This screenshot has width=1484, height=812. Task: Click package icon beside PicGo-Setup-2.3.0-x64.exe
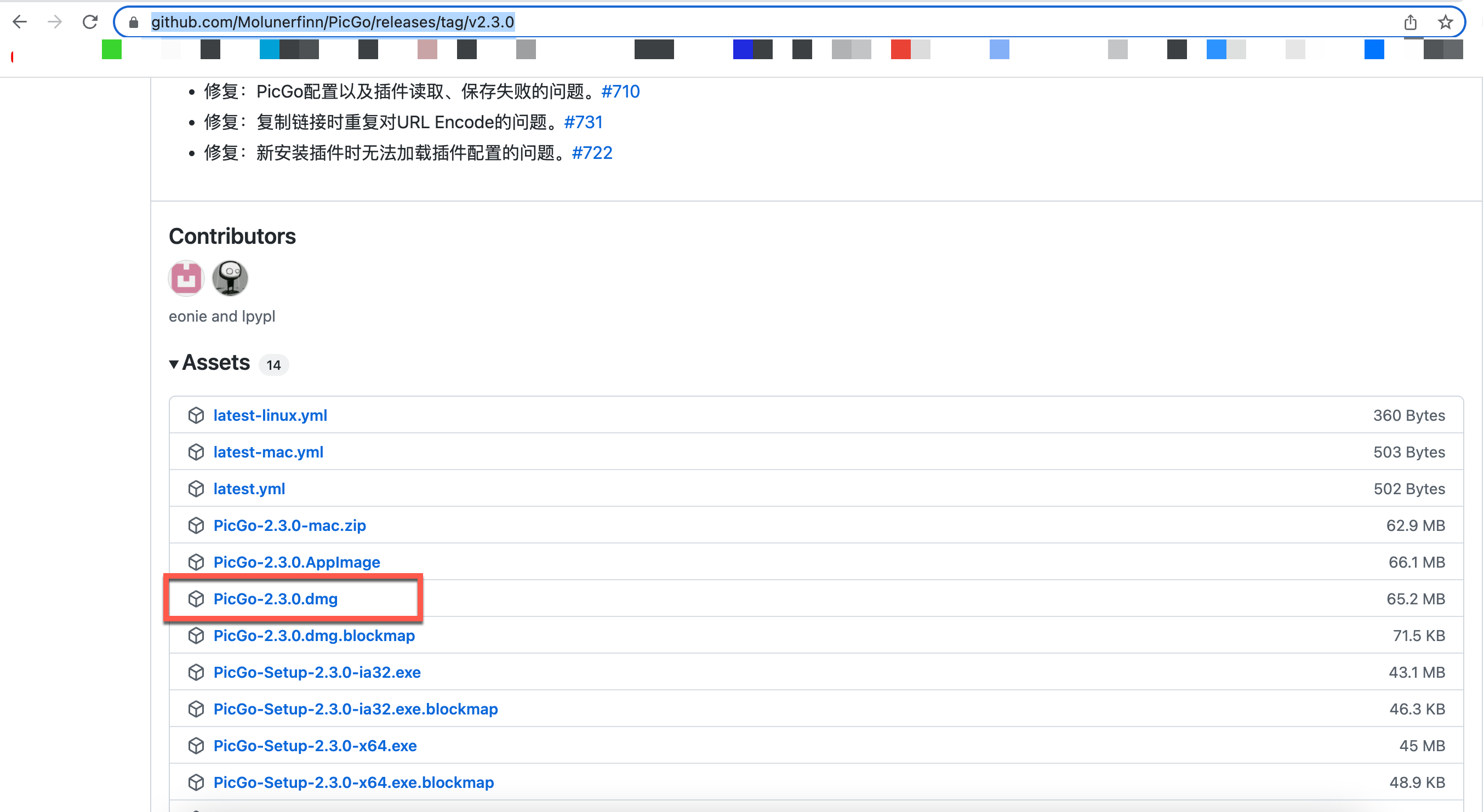click(196, 746)
